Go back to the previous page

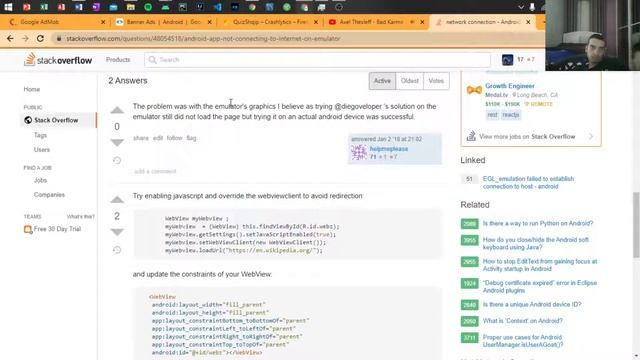click(x=10, y=38)
